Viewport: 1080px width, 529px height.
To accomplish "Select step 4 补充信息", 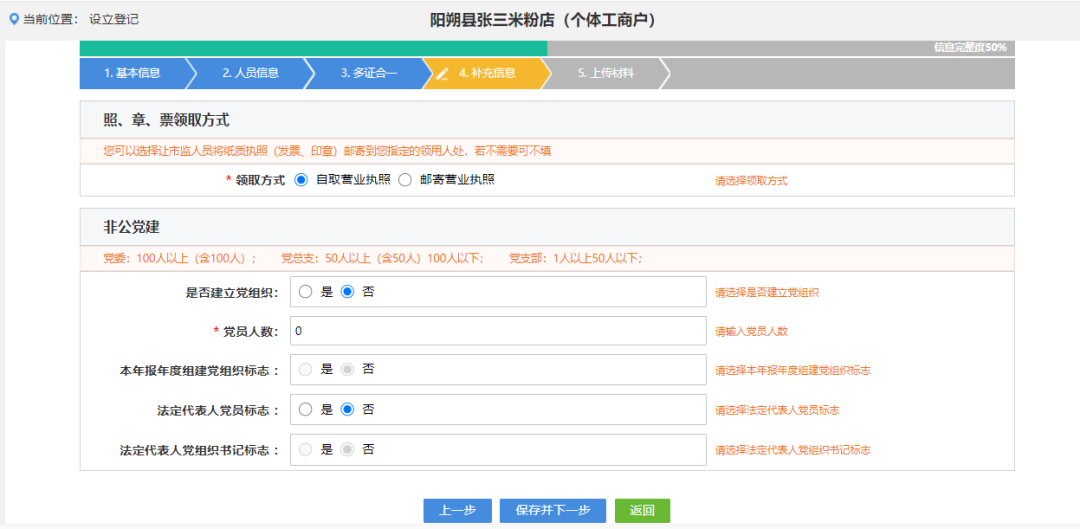I will click(x=487, y=73).
